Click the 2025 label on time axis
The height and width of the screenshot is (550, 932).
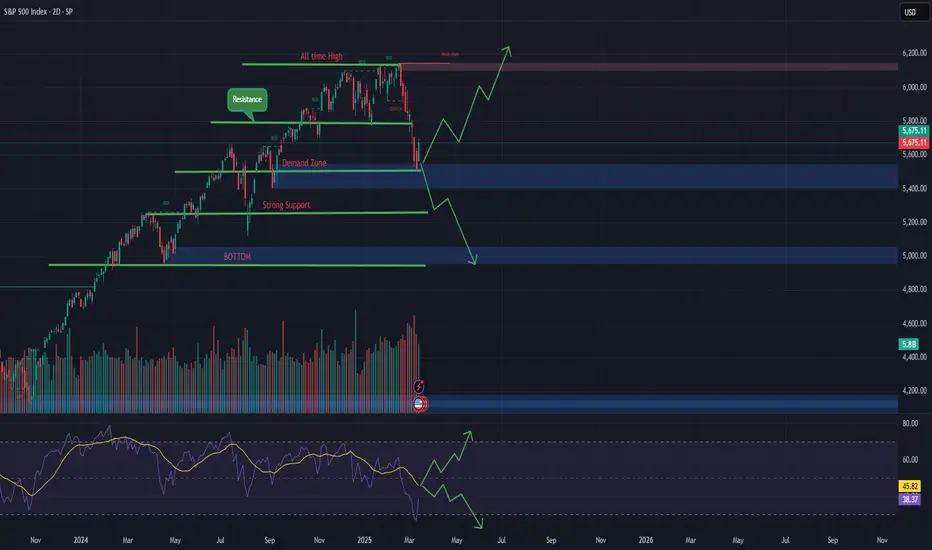[364, 540]
